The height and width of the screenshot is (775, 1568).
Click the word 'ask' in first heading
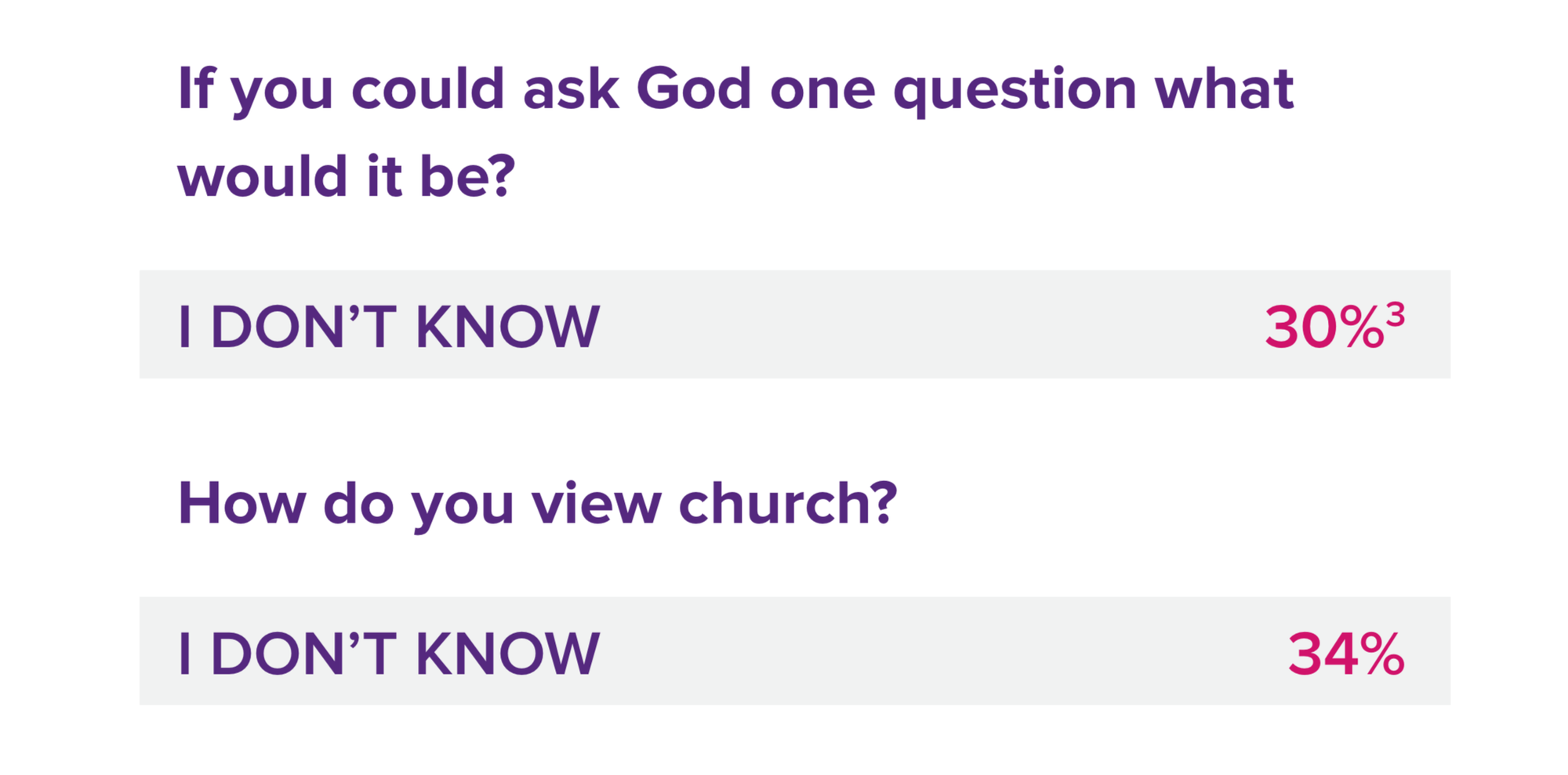coord(571,89)
